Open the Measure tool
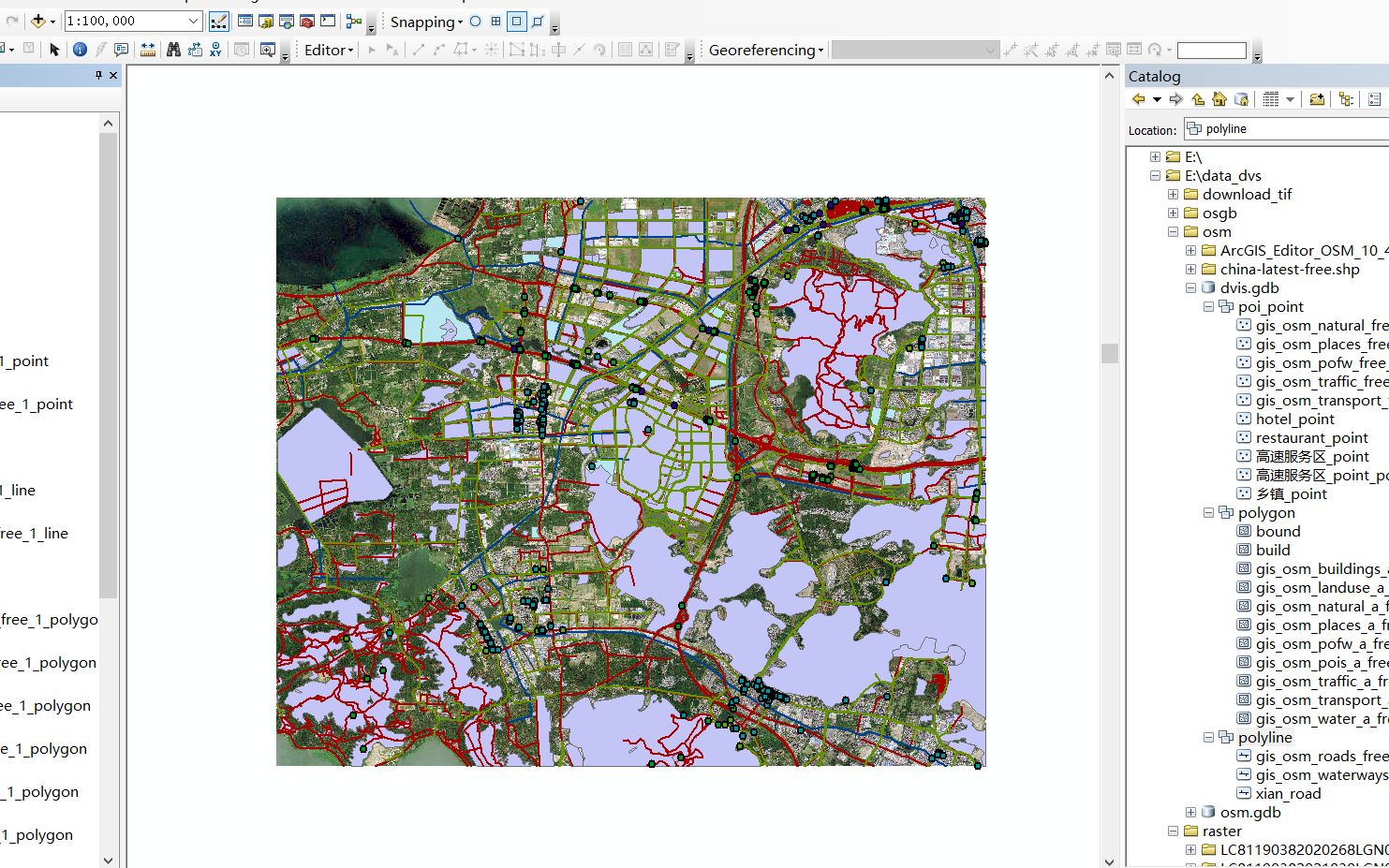Image resolution: width=1389 pixels, height=868 pixels. point(148,50)
